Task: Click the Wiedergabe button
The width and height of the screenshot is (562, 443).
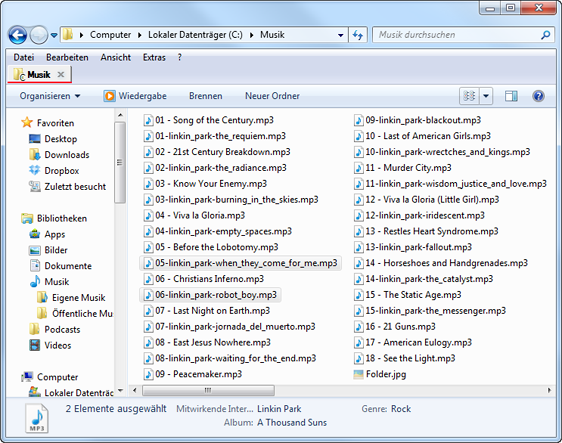Action: [x=135, y=96]
